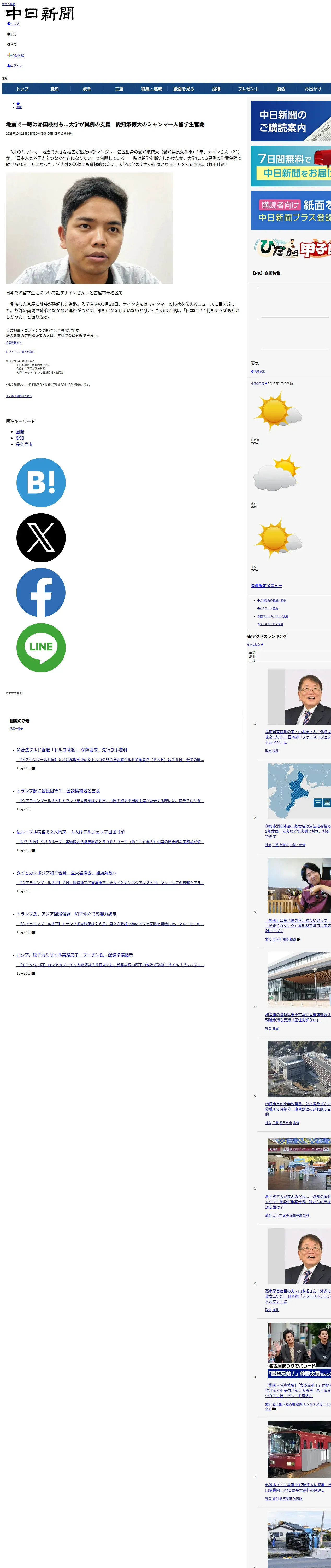
Task: Open the タイとカンボジア和平合意 headline
Action: pos(66,873)
